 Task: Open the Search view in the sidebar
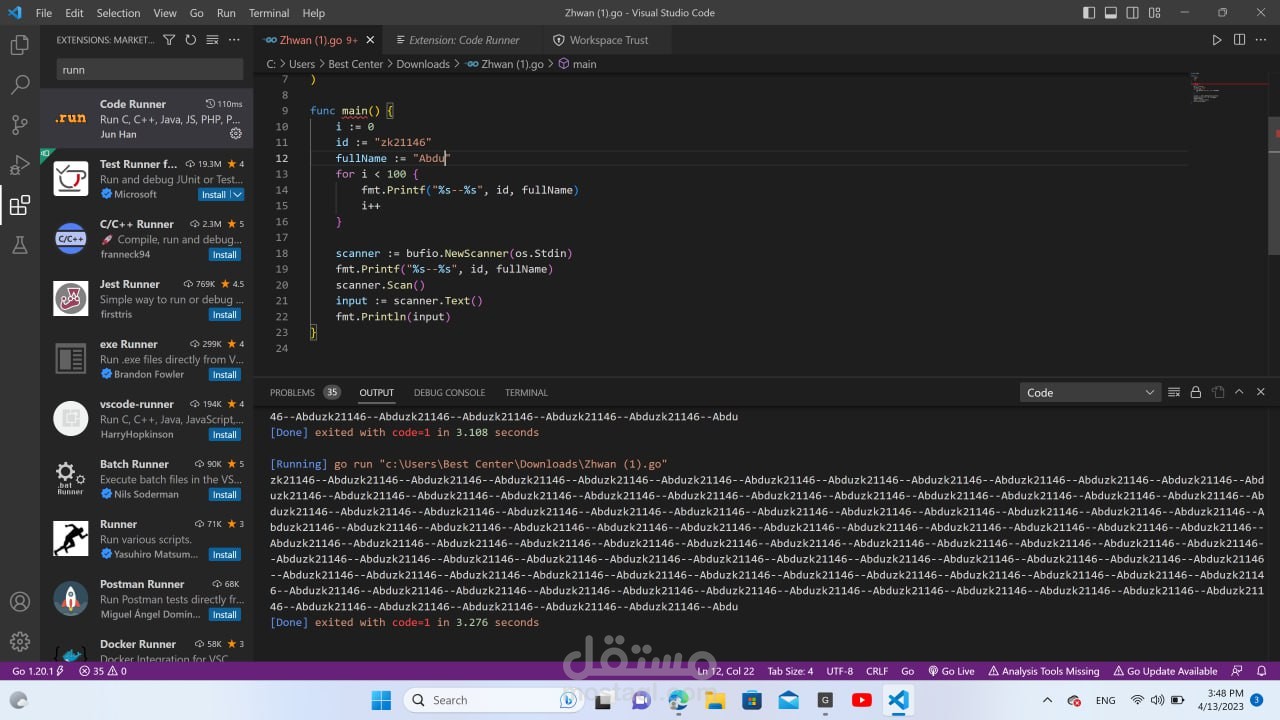click(20, 85)
